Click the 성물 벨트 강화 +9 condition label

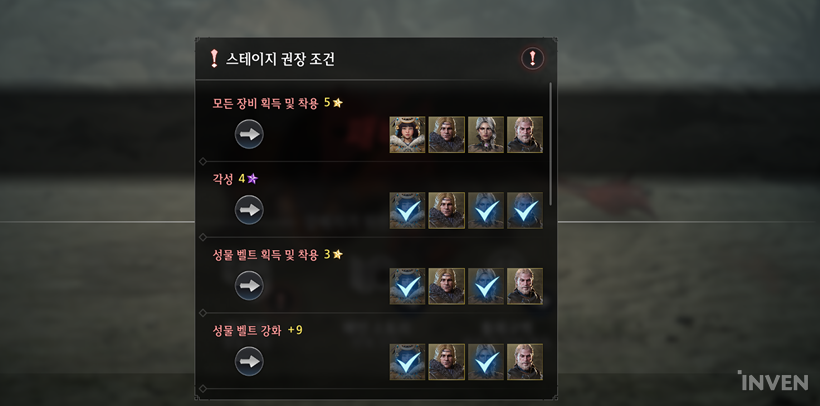pyautogui.click(x=257, y=331)
